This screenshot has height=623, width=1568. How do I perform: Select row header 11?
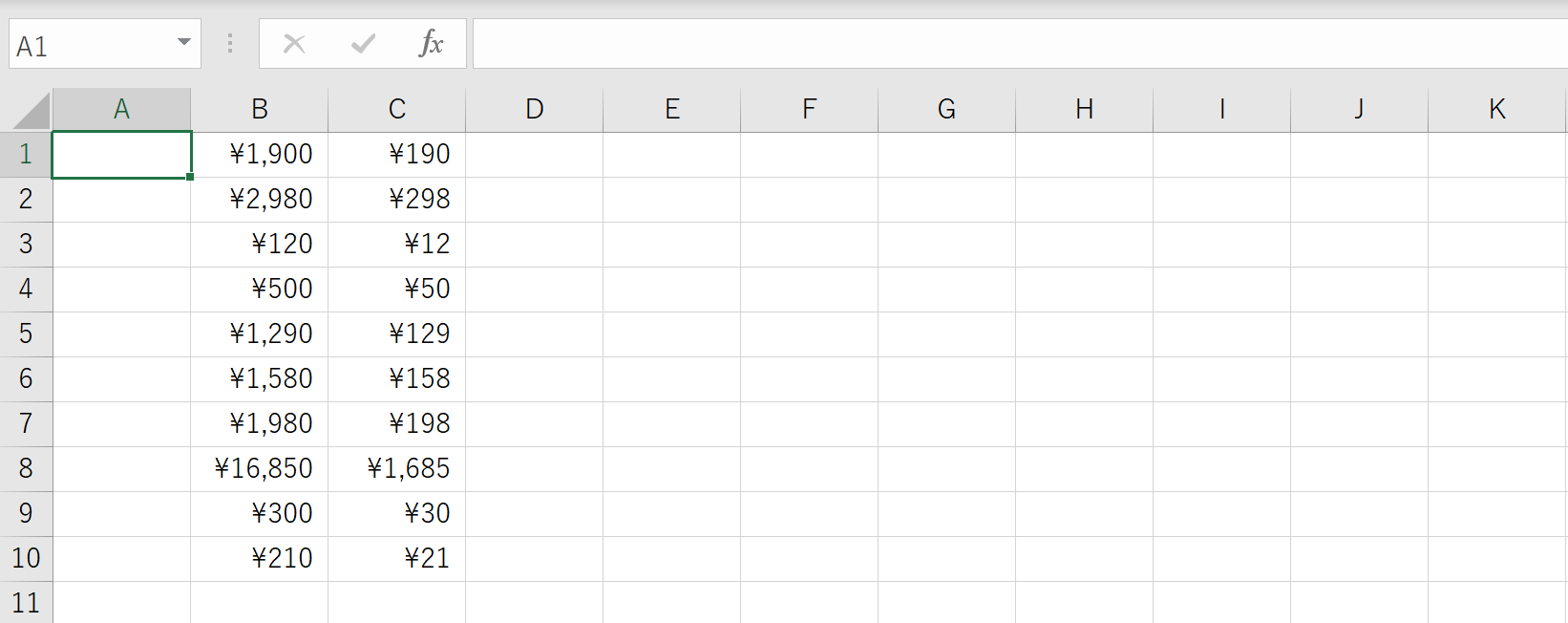(x=26, y=603)
